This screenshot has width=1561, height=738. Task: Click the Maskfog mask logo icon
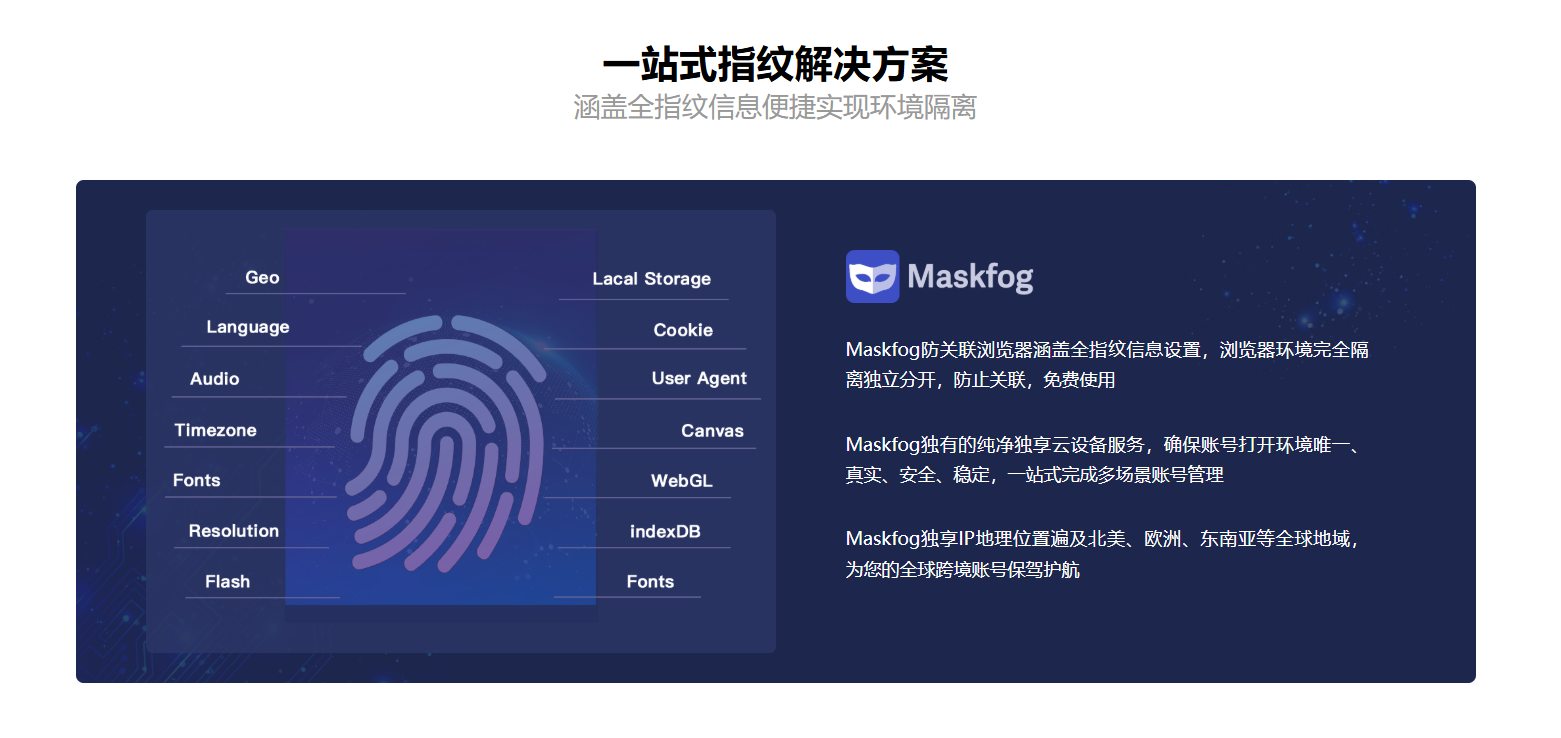872,276
